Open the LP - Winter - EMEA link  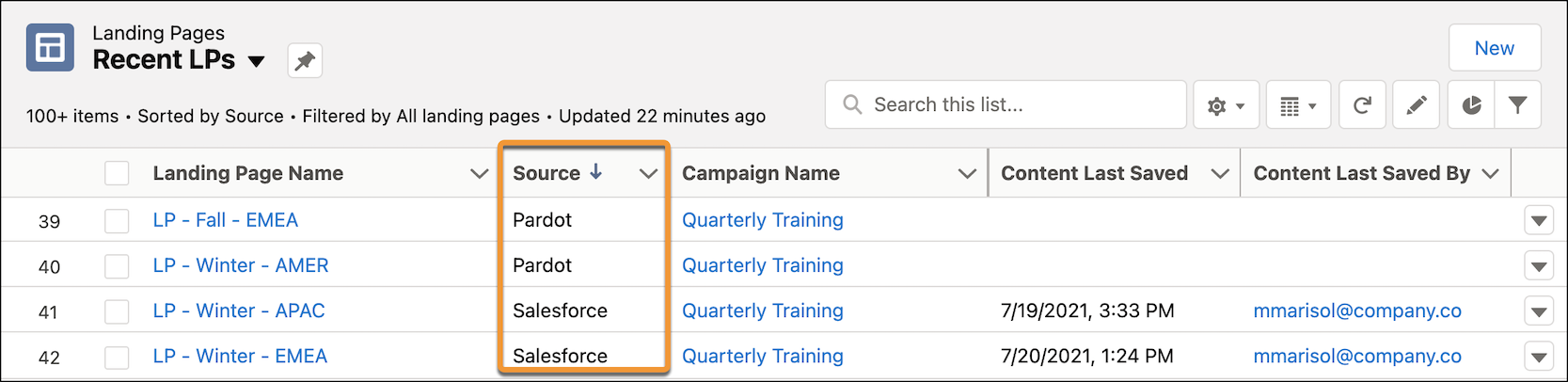[x=240, y=356]
